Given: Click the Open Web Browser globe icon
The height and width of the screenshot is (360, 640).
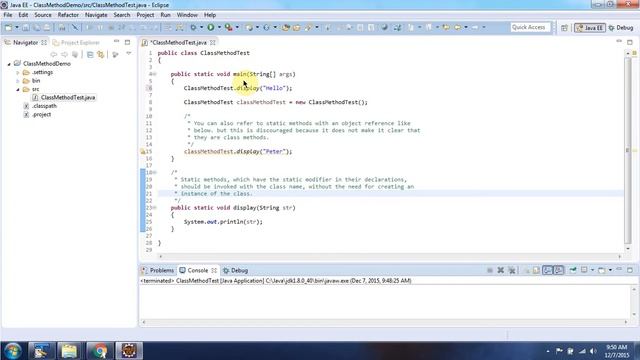Looking at the screenshot, I should click(x=384, y=27).
